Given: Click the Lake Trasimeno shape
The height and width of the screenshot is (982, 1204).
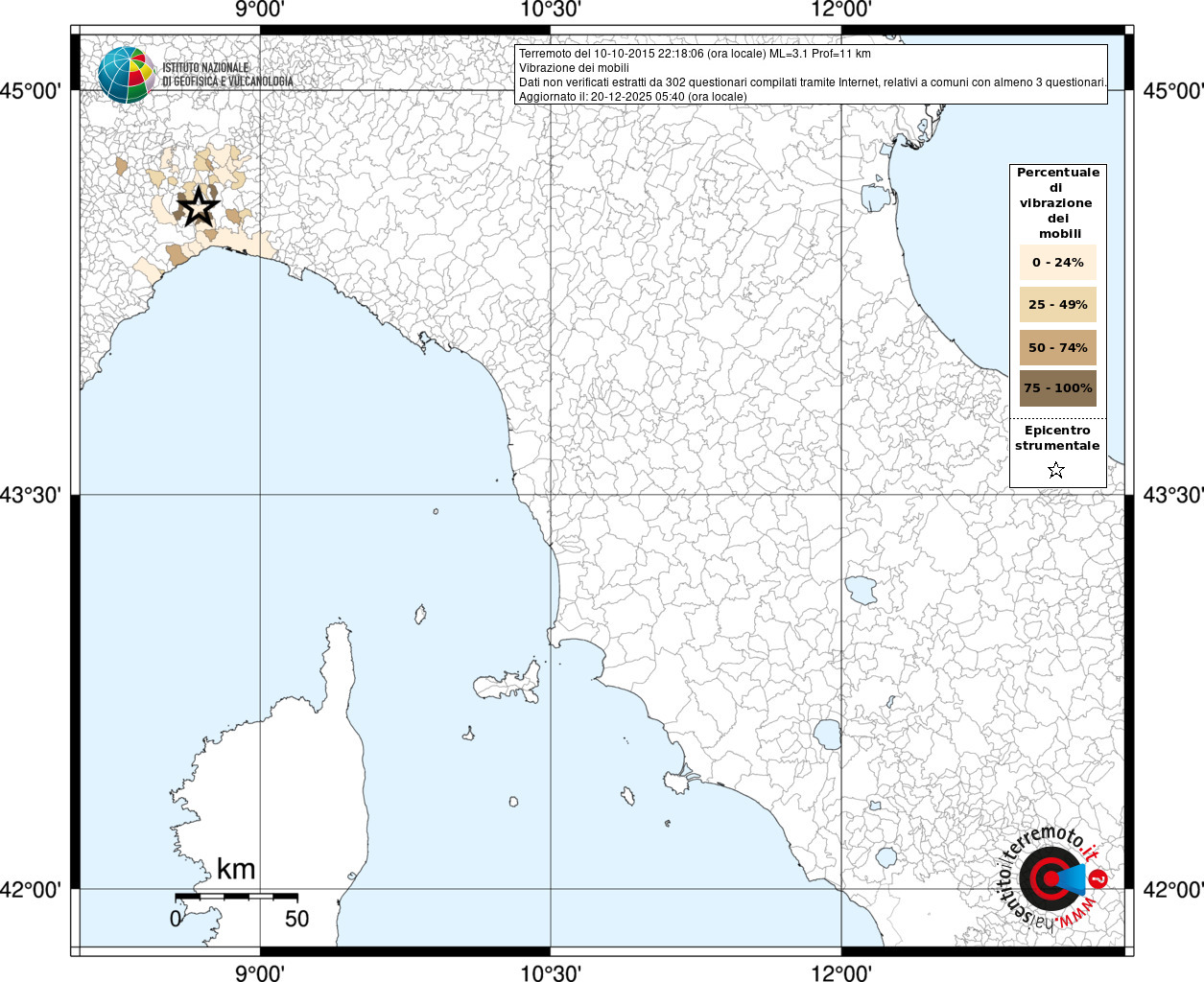Looking at the screenshot, I should point(861,590).
